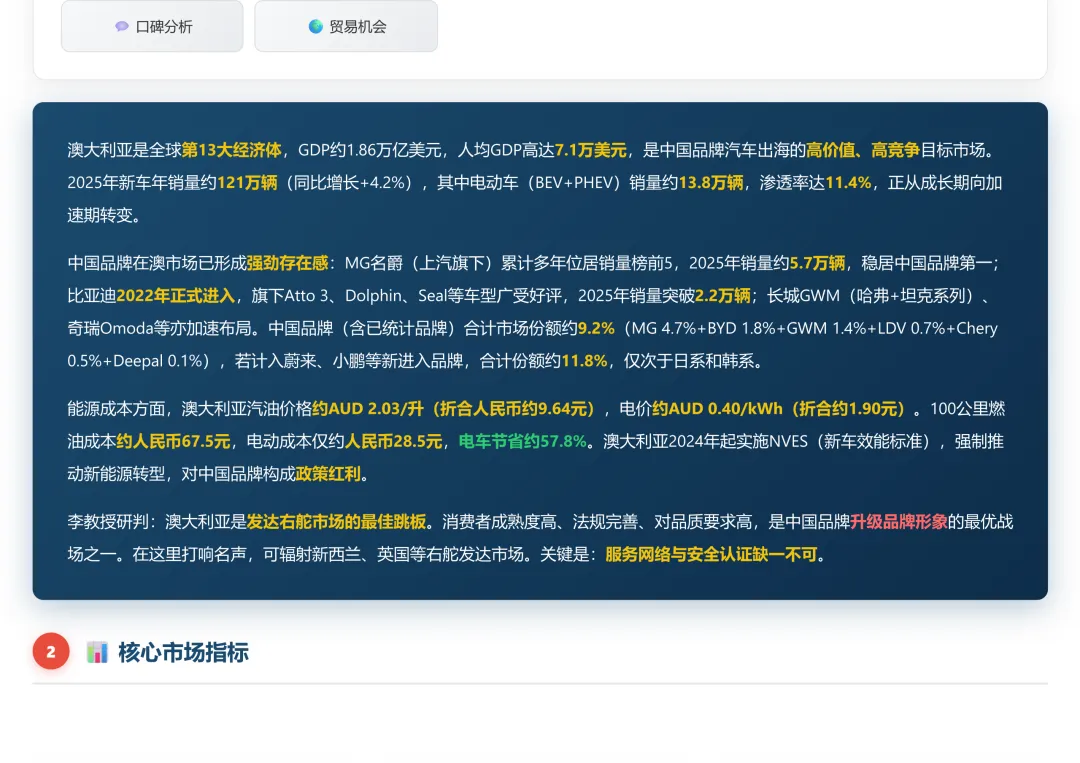Open the 贸易机会 view

pos(346,26)
